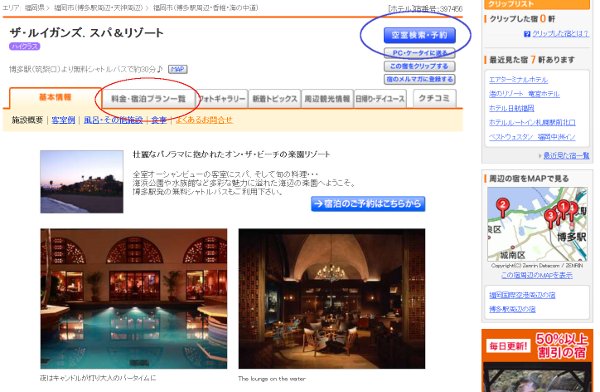Follow the 客室例 link
The width and height of the screenshot is (600, 392).
[63, 120]
